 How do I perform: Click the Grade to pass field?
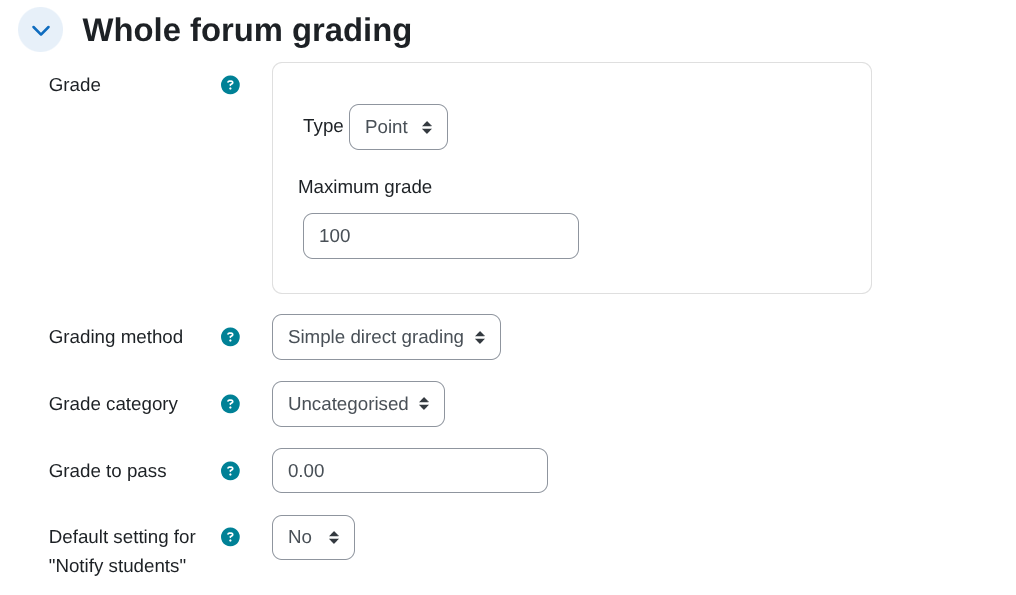[409, 470]
